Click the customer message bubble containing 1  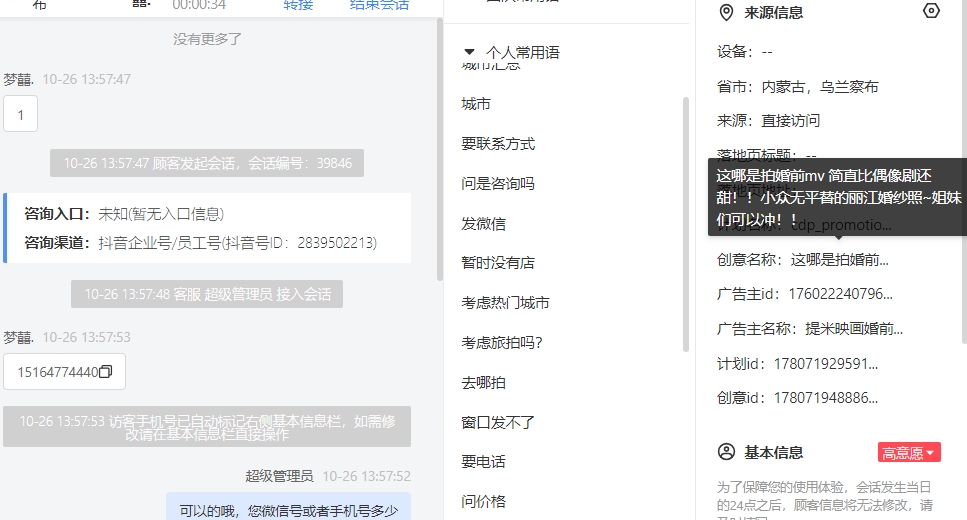[20, 114]
